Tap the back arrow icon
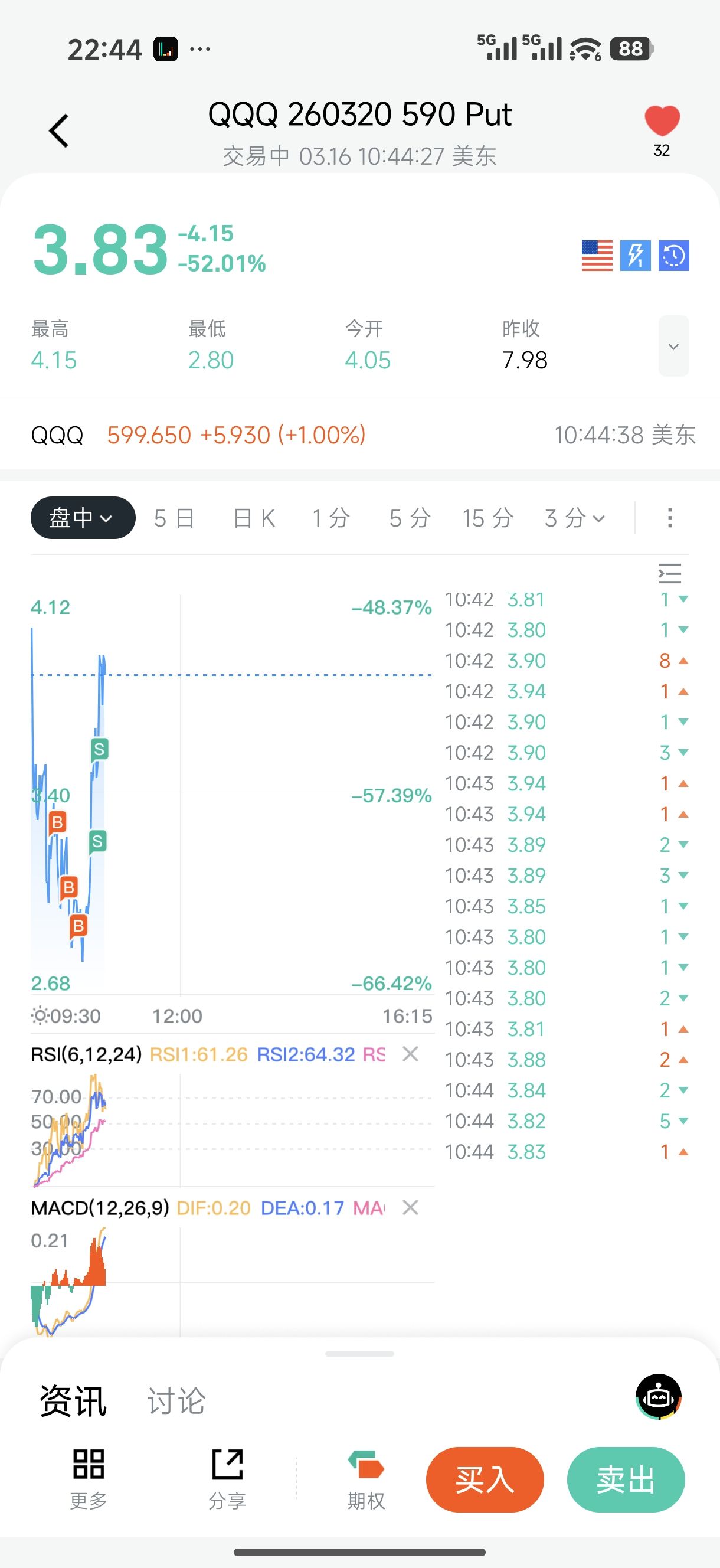Screen dimensions: 720x1568 (x=59, y=131)
